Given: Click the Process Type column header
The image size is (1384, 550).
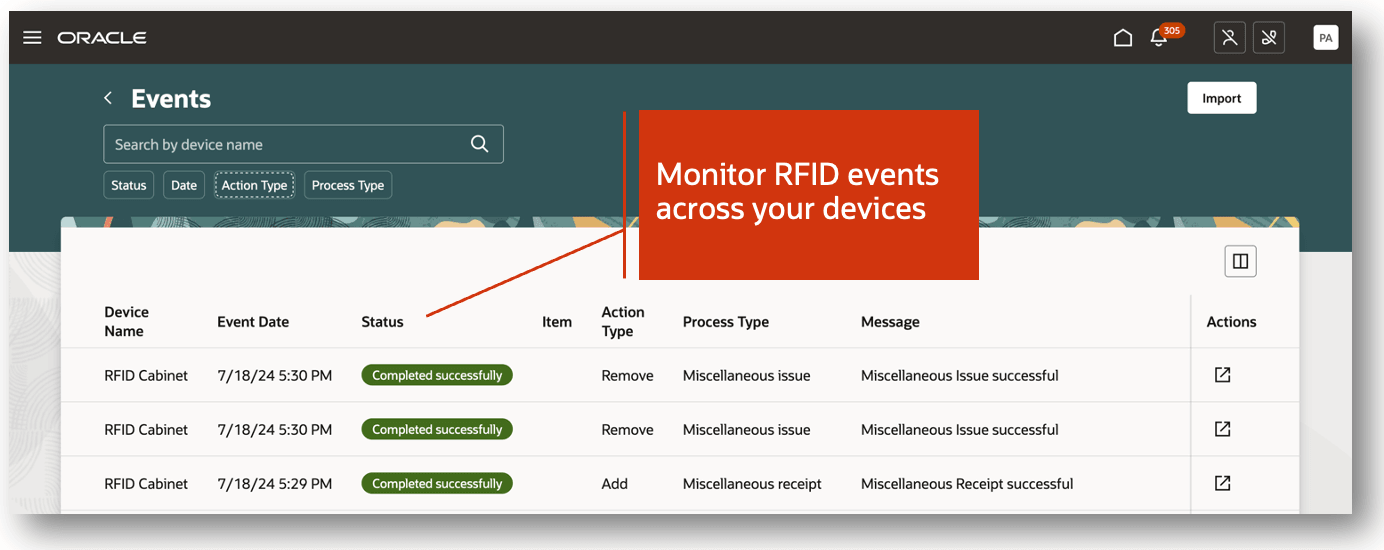Looking at the screenshot, I should [x=726, y=322].
